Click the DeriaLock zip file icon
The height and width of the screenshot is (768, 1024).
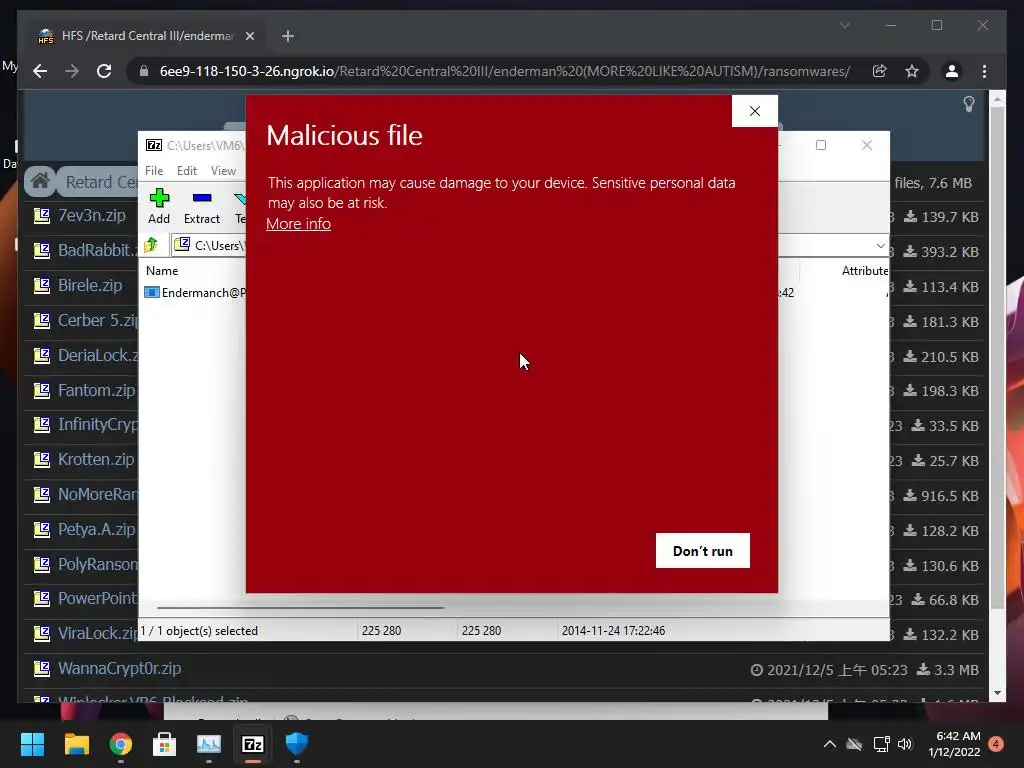(x=42, y=355)
